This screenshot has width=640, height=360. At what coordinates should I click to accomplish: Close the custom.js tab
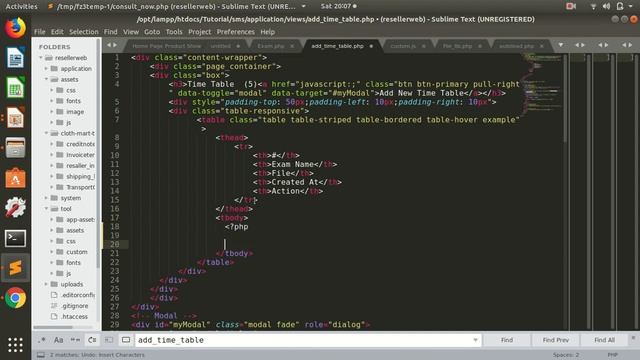point(423,46)
